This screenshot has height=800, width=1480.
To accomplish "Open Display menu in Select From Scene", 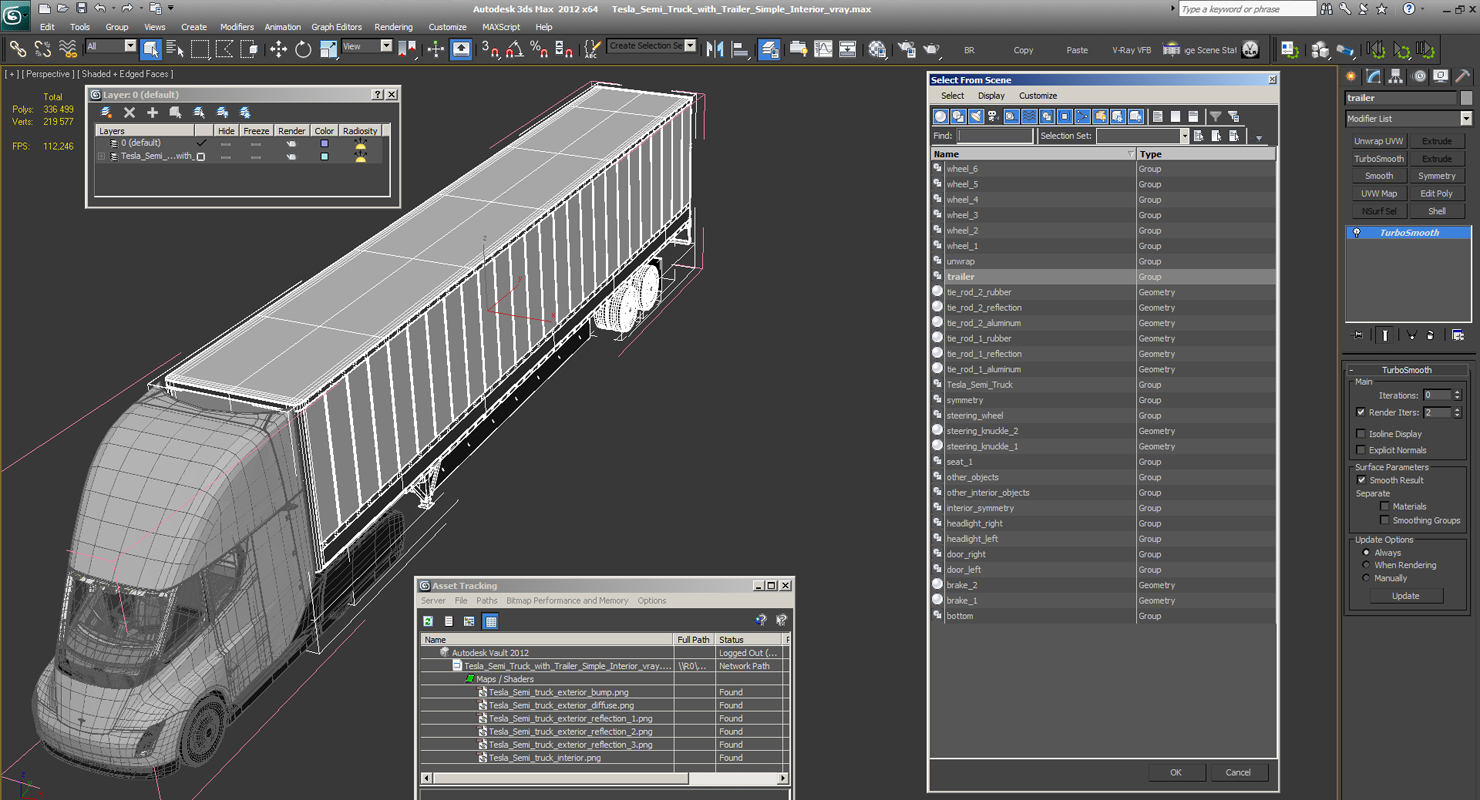I will pyautogui.click(x=991, y=96).
